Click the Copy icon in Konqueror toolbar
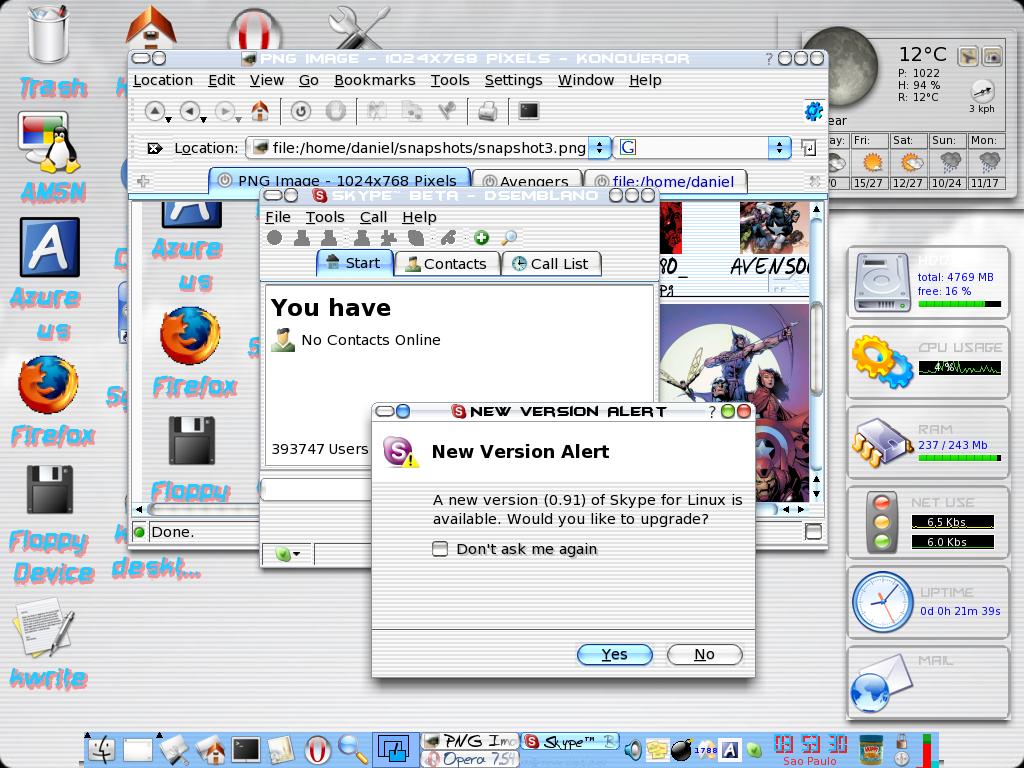The height and width of the screenshot is (768, 1024). point(411,112)
